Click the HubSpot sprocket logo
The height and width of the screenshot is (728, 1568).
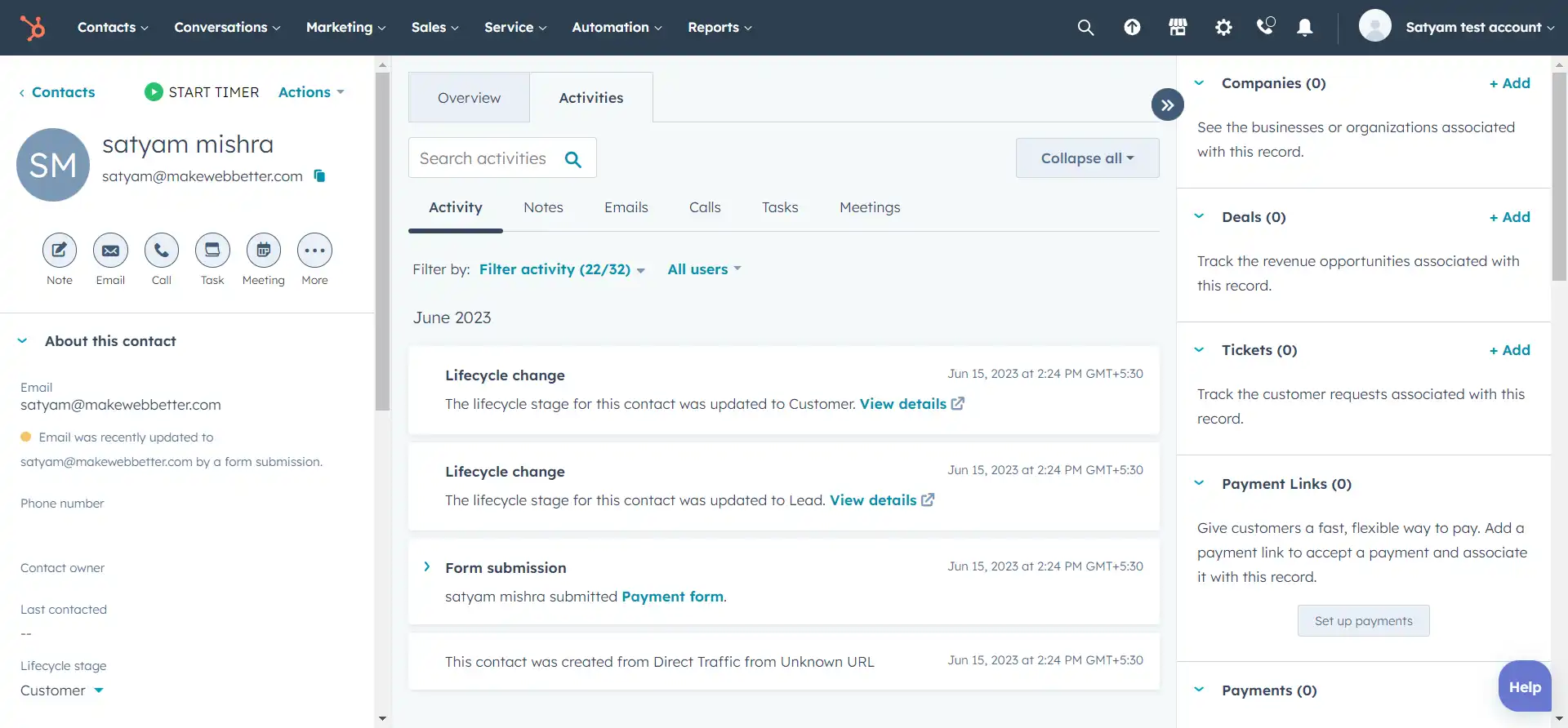coord(33,28)
